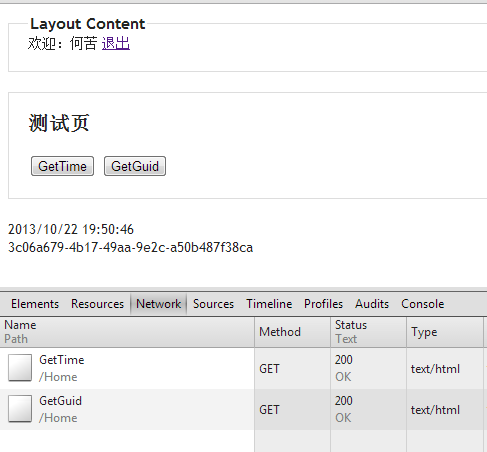487x452 pixels.
Task: Open the Console tab
Action: 423,304
